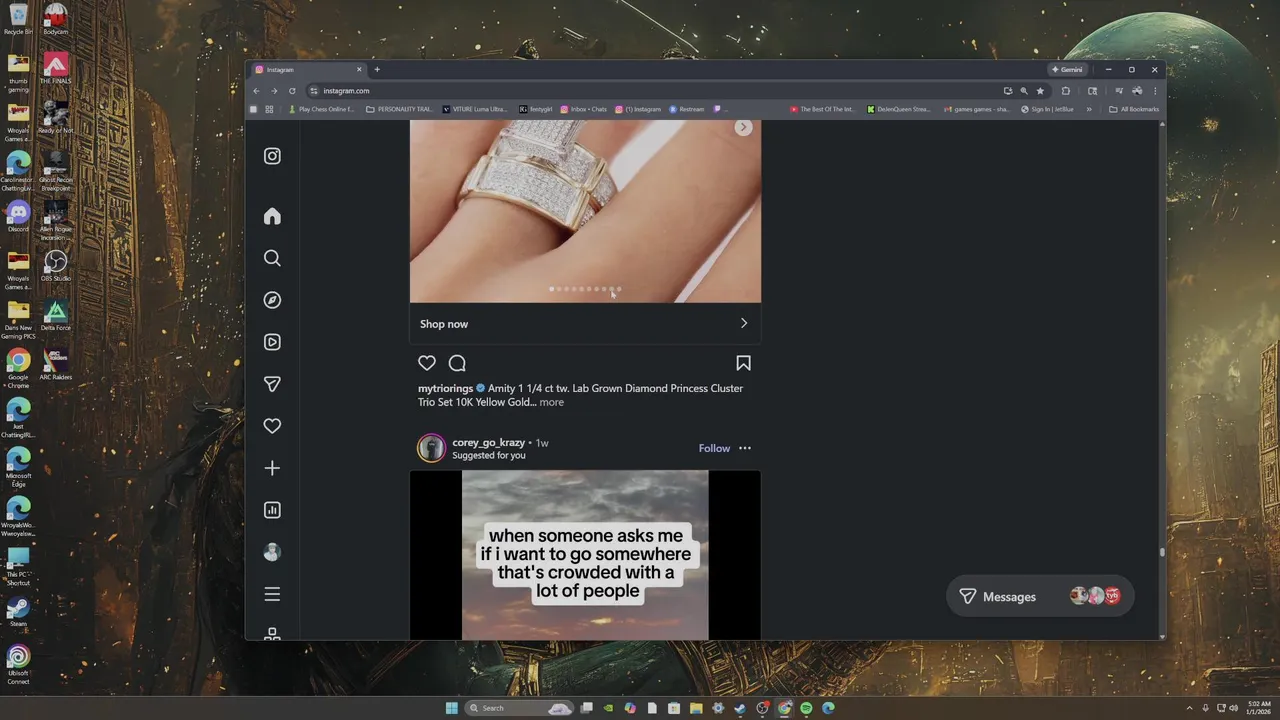Open corey_go_krazy username link
This screenshot has height=720, width=1280.
[488, 442]
